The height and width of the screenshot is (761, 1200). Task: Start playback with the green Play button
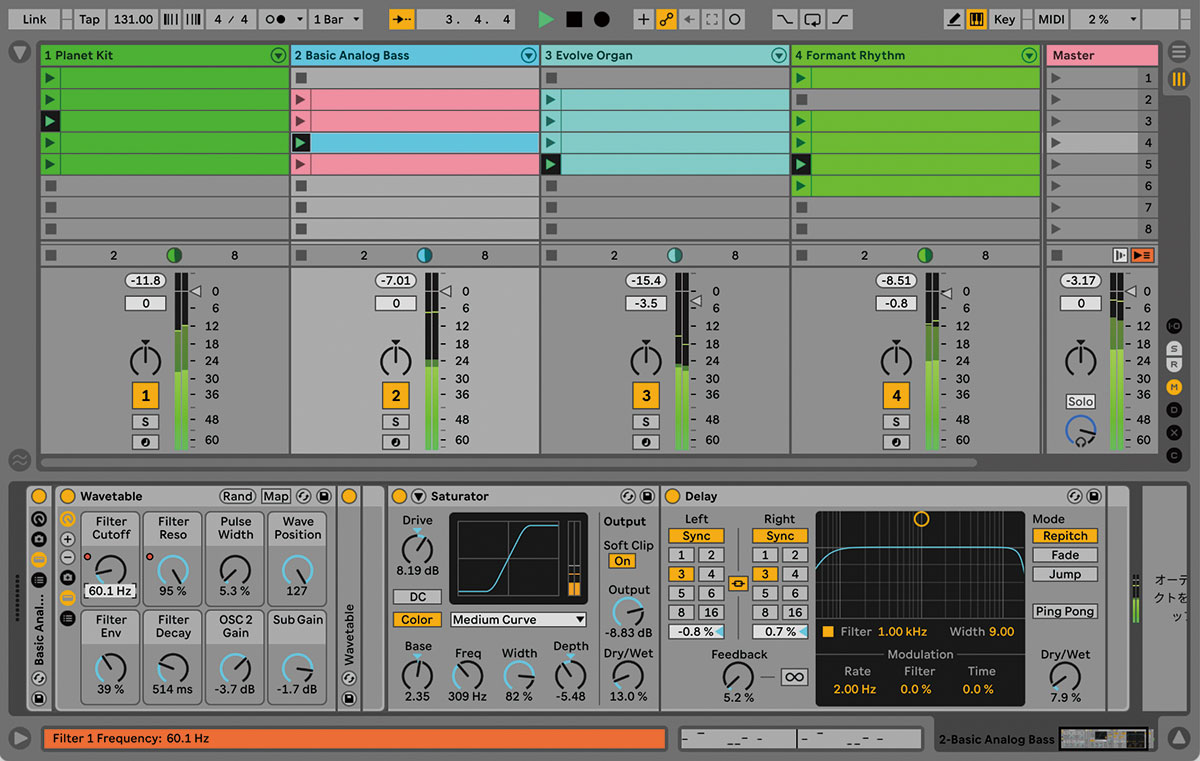(545, 19)
